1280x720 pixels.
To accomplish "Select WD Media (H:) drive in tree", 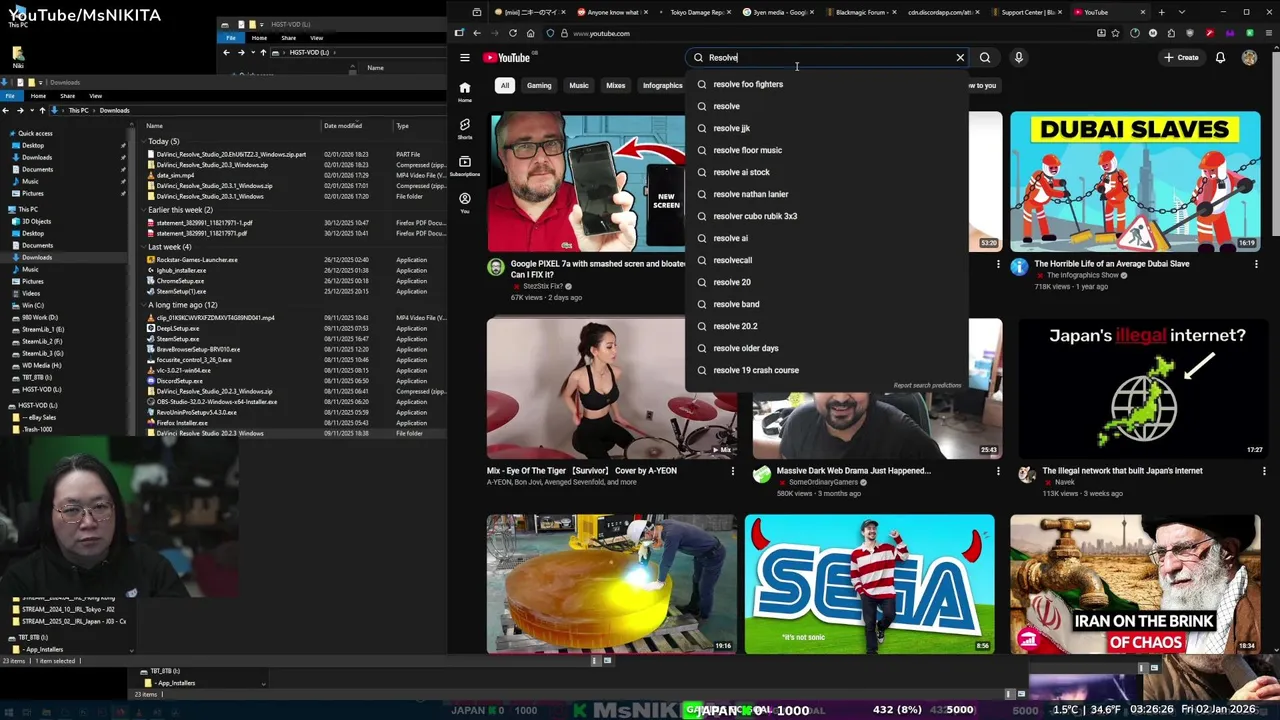I will pyautogui.click(x=41, y=365).
